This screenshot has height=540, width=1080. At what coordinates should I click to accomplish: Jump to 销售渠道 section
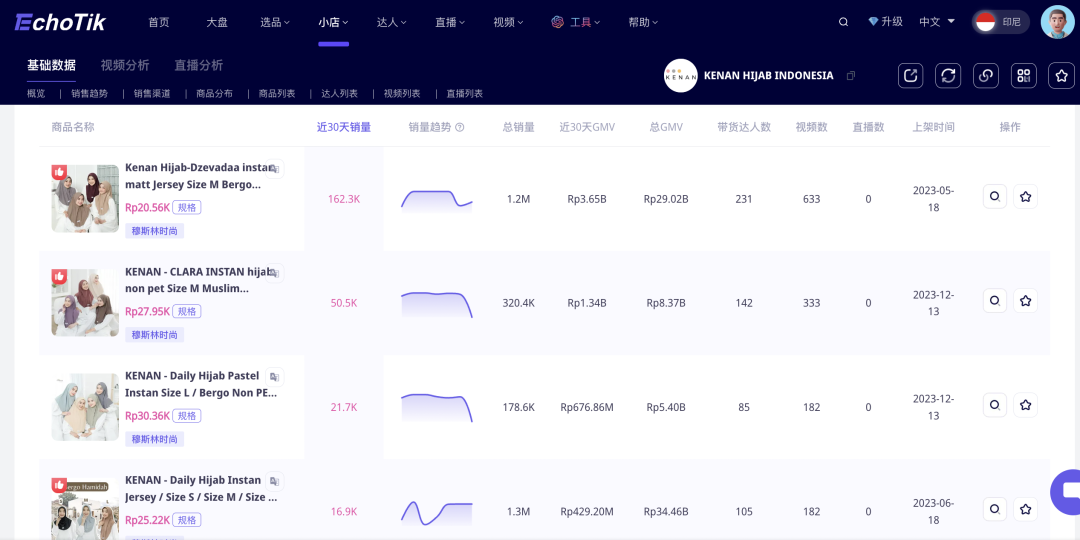point(152,94)
